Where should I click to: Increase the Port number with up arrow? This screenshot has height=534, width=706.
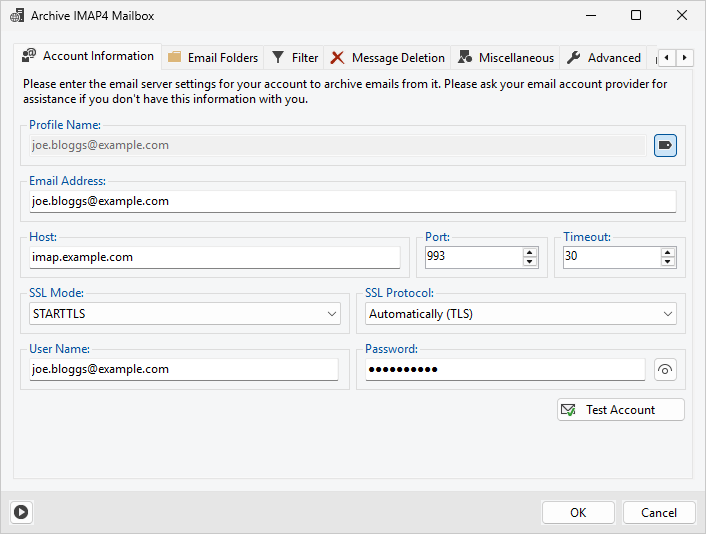point(530,252)
